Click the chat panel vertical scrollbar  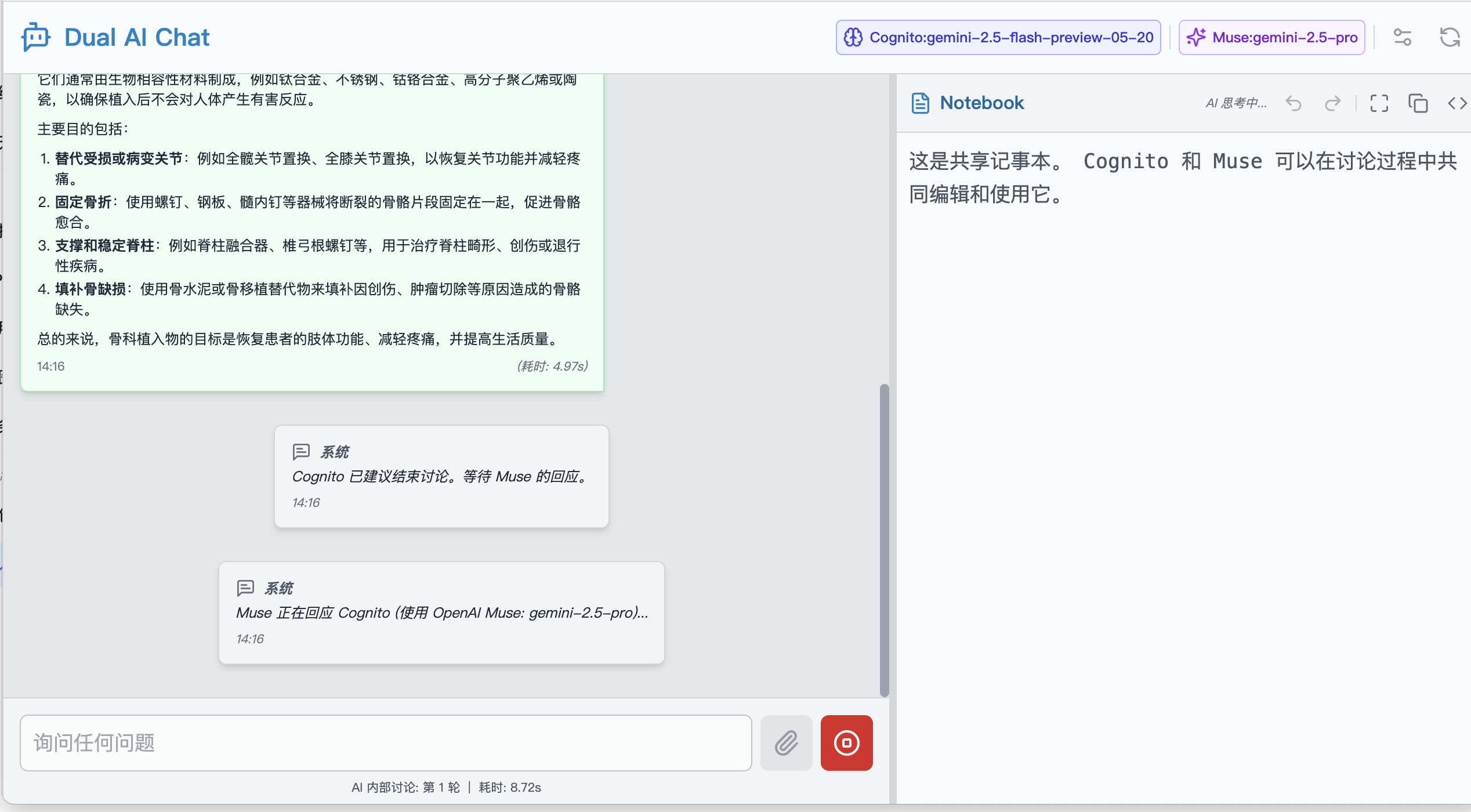pyautogui.click(x=884, y=539)
